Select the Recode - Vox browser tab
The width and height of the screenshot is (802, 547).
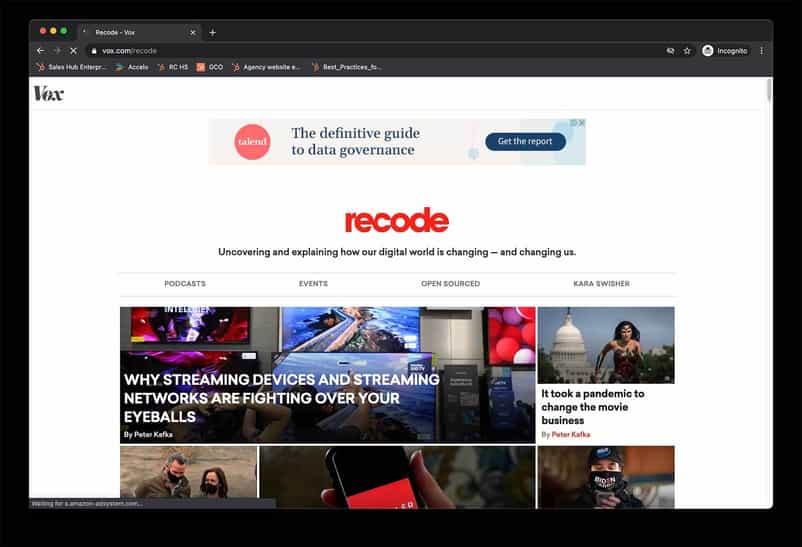pos(139,32)
